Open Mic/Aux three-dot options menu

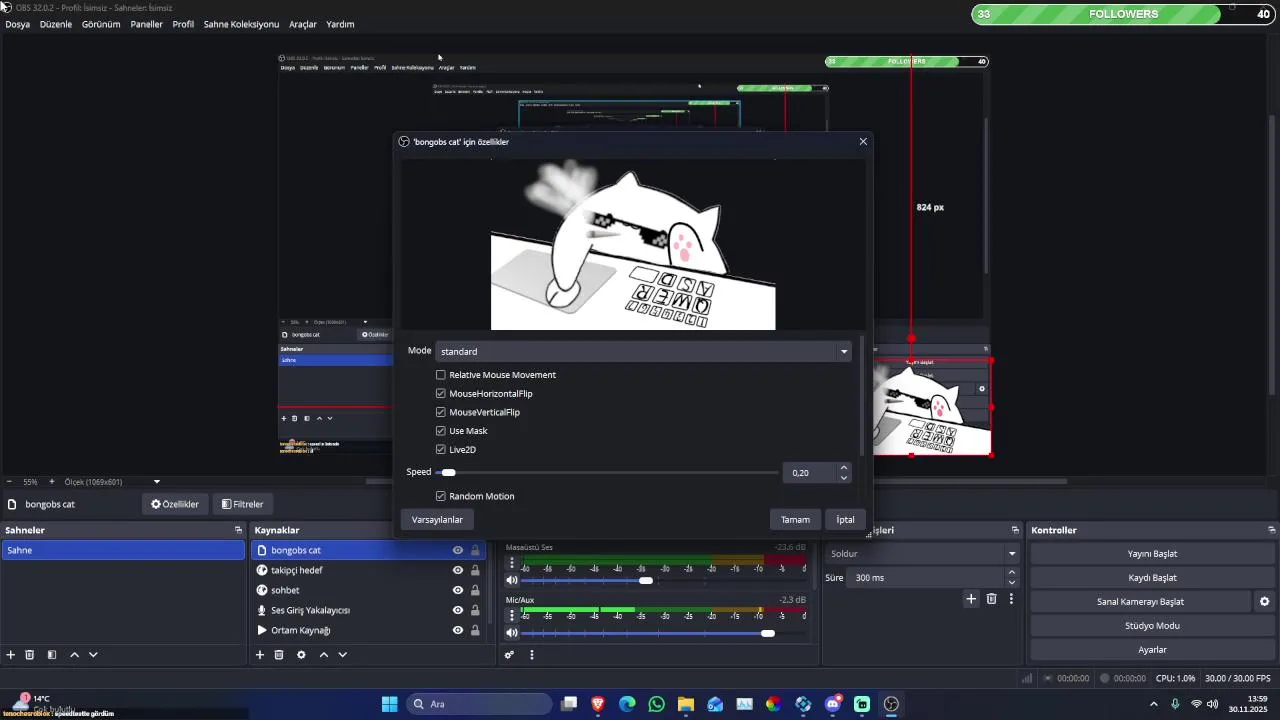tap(512, 616)
